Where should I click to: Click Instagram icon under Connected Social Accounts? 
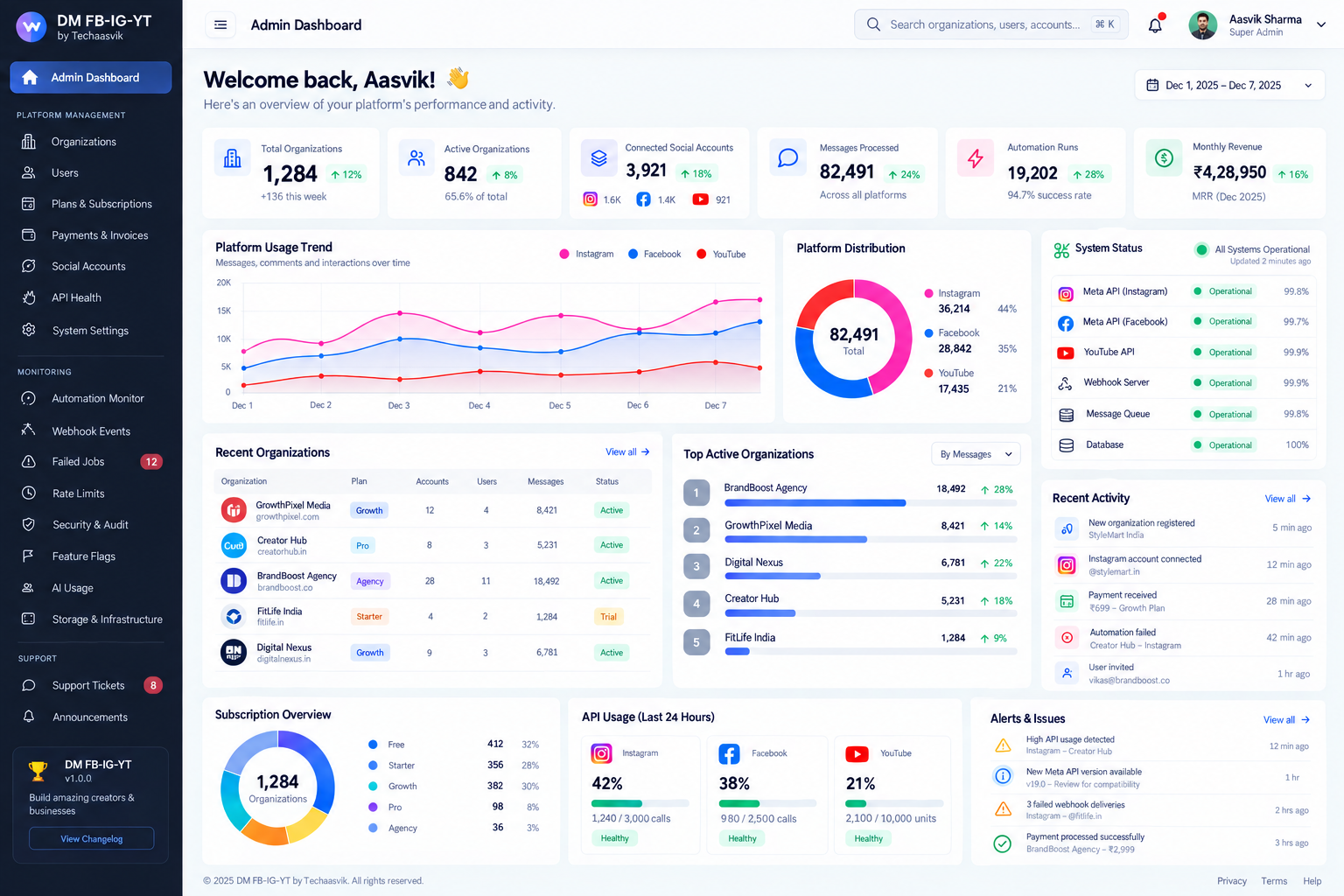[x=591, y=199]
